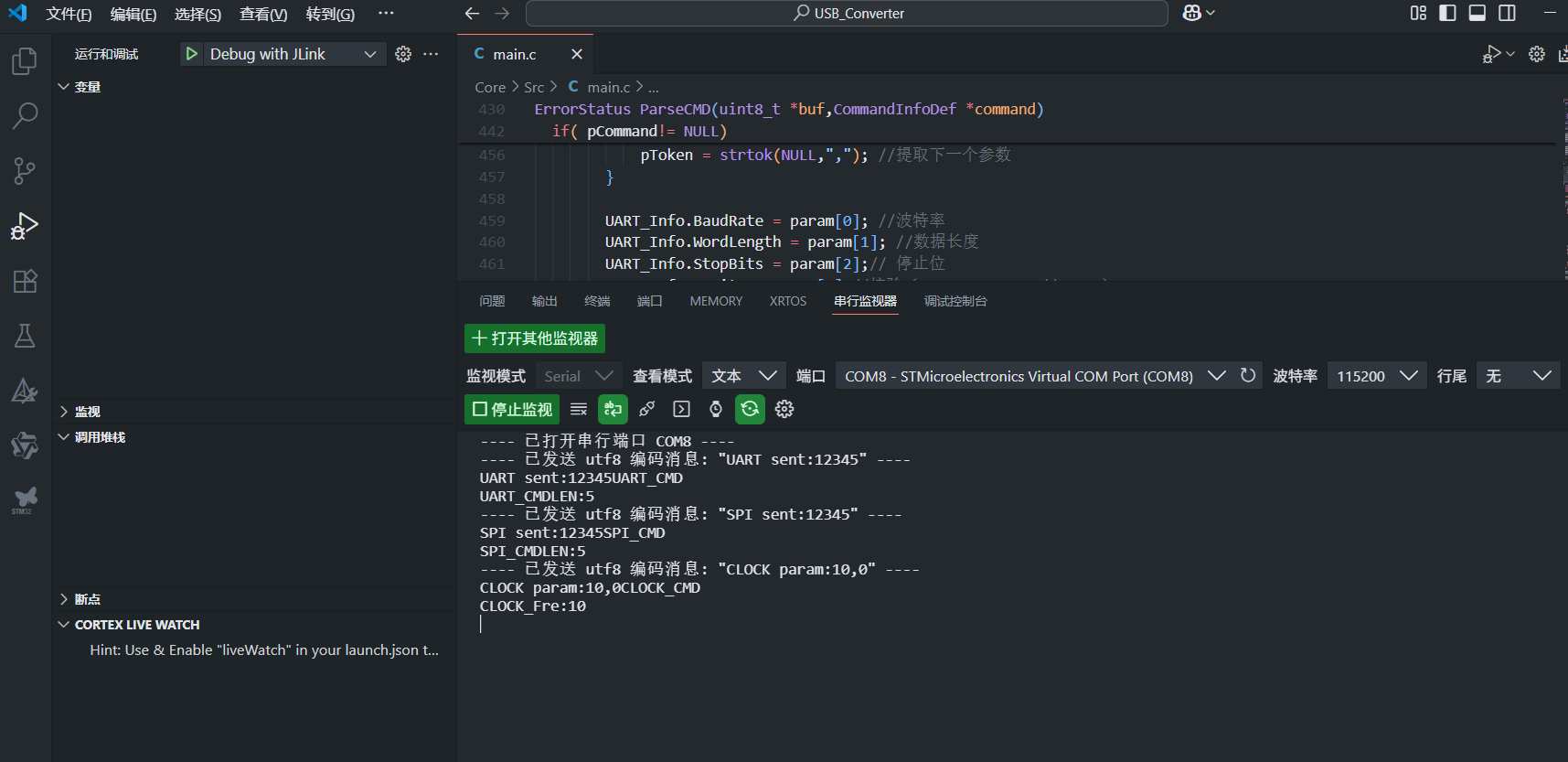This screenshot has width=1568, height=762.
Task: Open serial monitor settings gear
Action: (784, 409)
